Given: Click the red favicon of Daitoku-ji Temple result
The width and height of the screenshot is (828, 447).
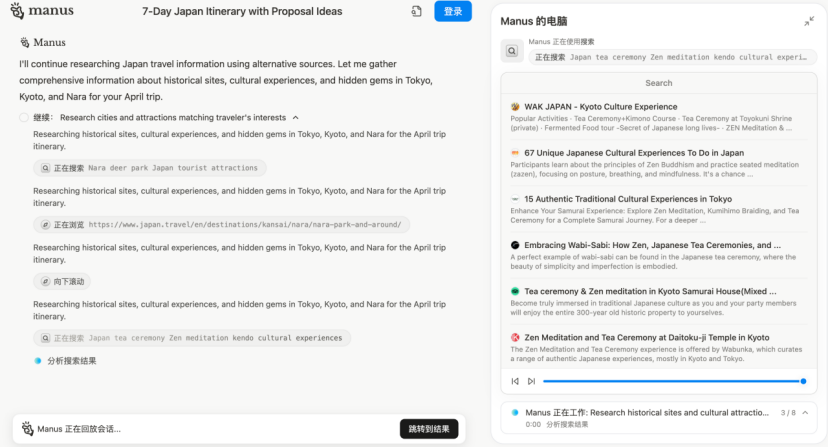Looking at the screenshot, I should [515, 338].
